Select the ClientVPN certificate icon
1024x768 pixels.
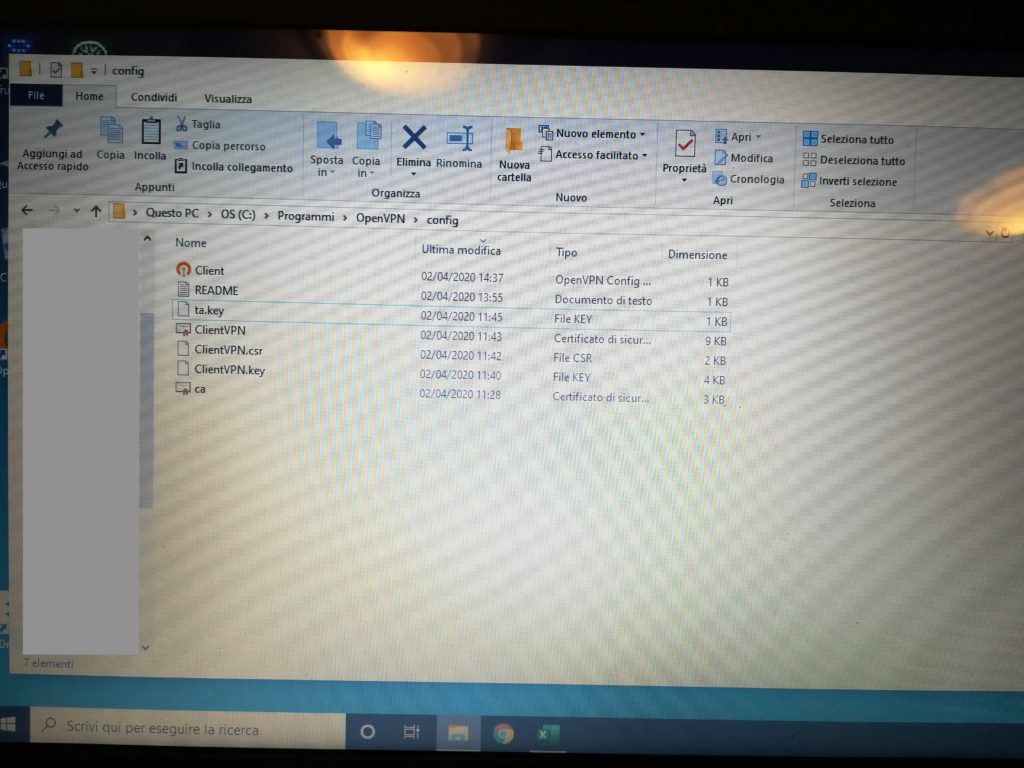click(184, 330)
